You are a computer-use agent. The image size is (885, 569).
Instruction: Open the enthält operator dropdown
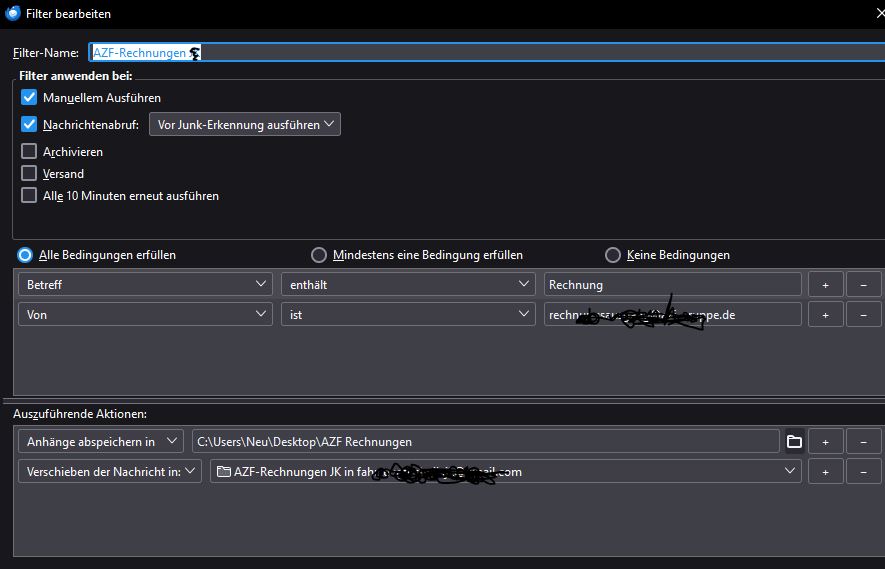407,285
